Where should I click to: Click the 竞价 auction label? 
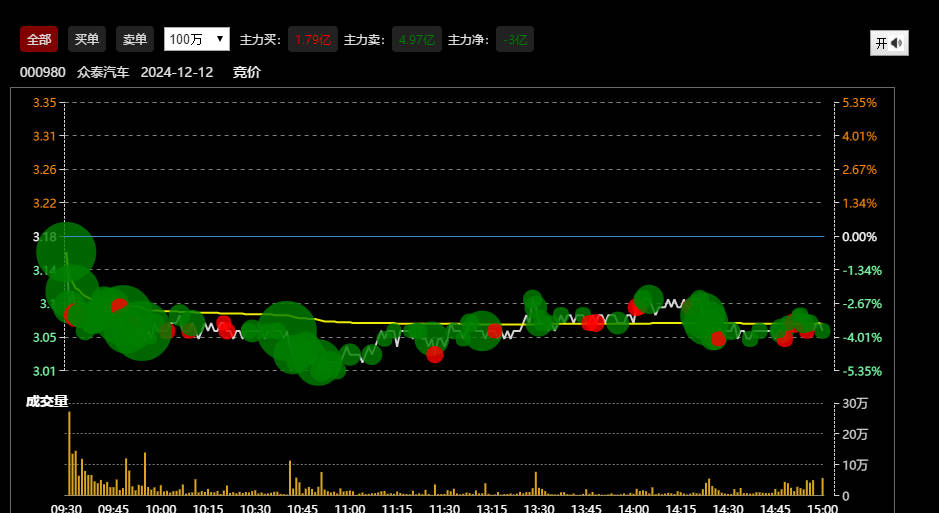coord(247,73)
